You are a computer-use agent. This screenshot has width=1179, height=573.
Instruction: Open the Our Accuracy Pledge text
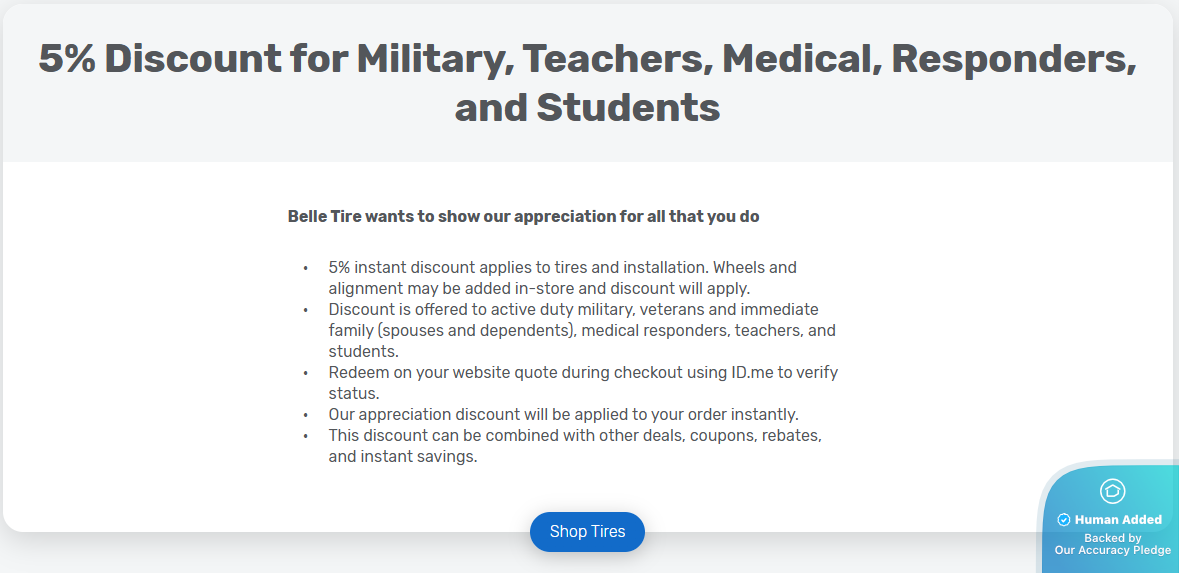pyautogui.click(x=1112, y=550)
